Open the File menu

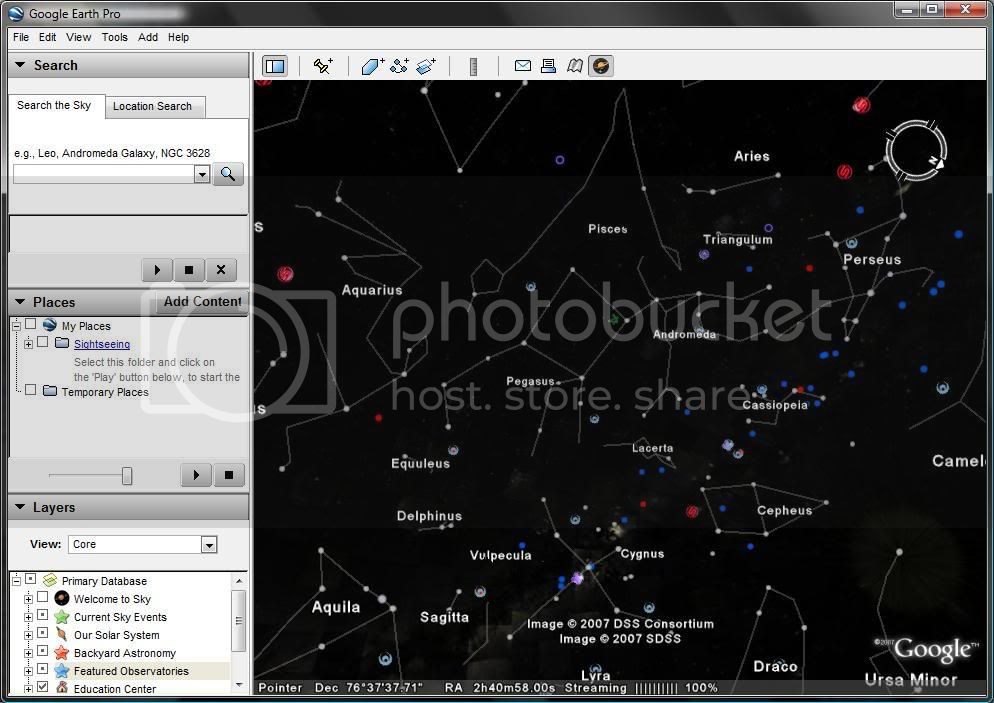pyautogui.click(x=21, y=37)
